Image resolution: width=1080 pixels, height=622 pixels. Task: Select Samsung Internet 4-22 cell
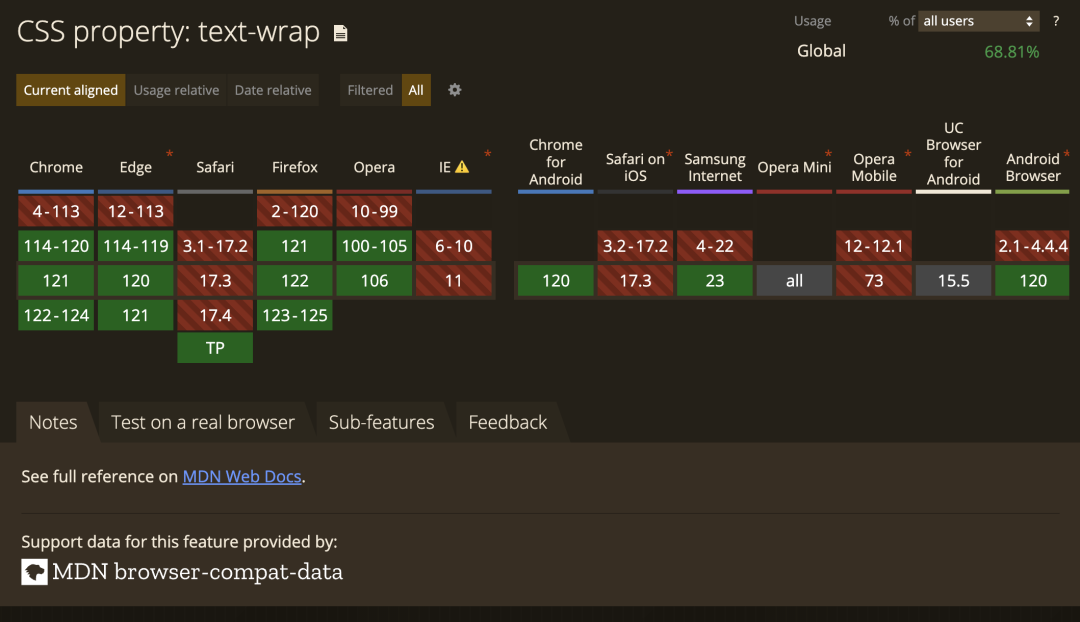[x=715, y=246]
